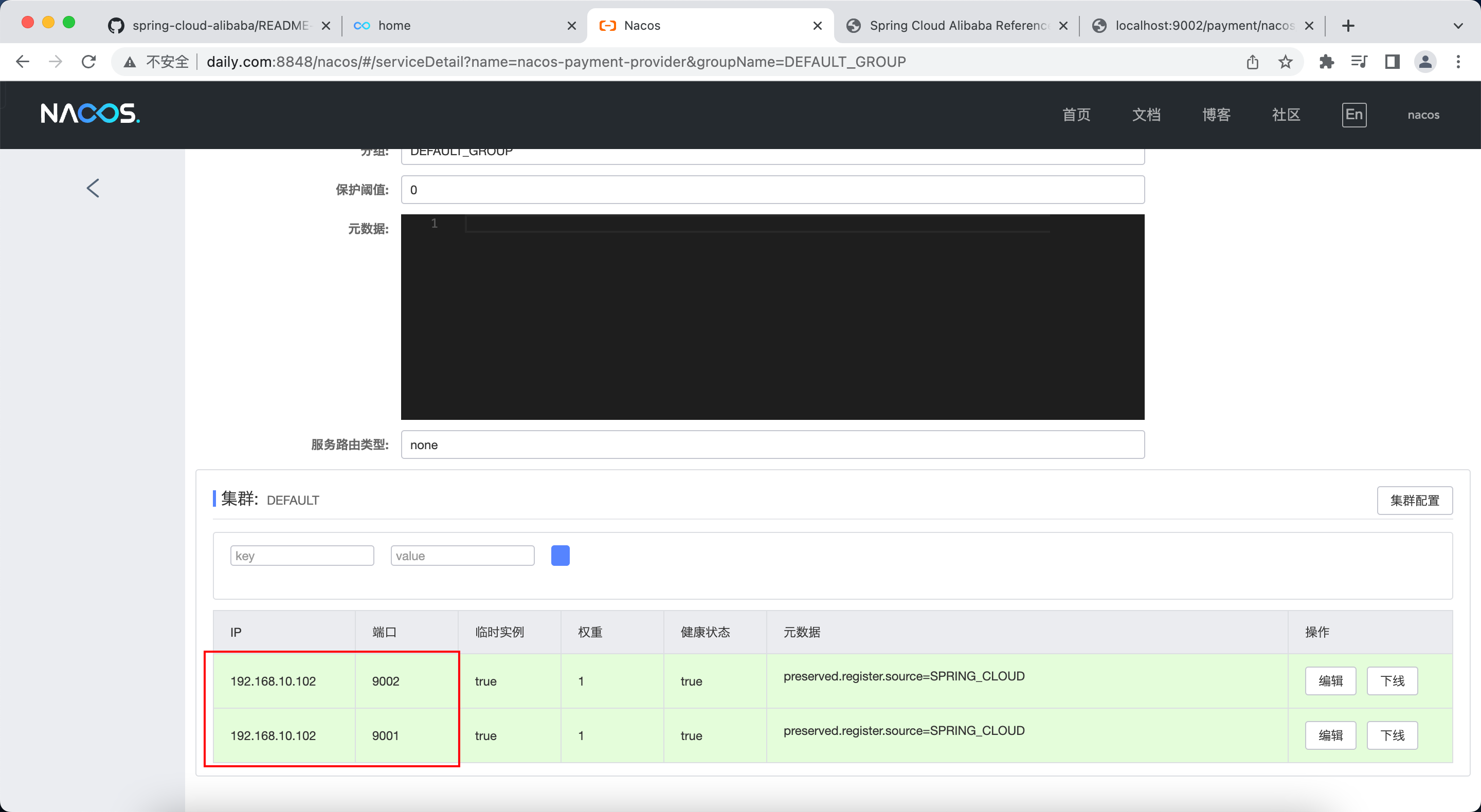Screen dimensions: 1481x812
Task: Click the IP 192.168.10.102 in the 9001 row
Action: pos(273,735)
